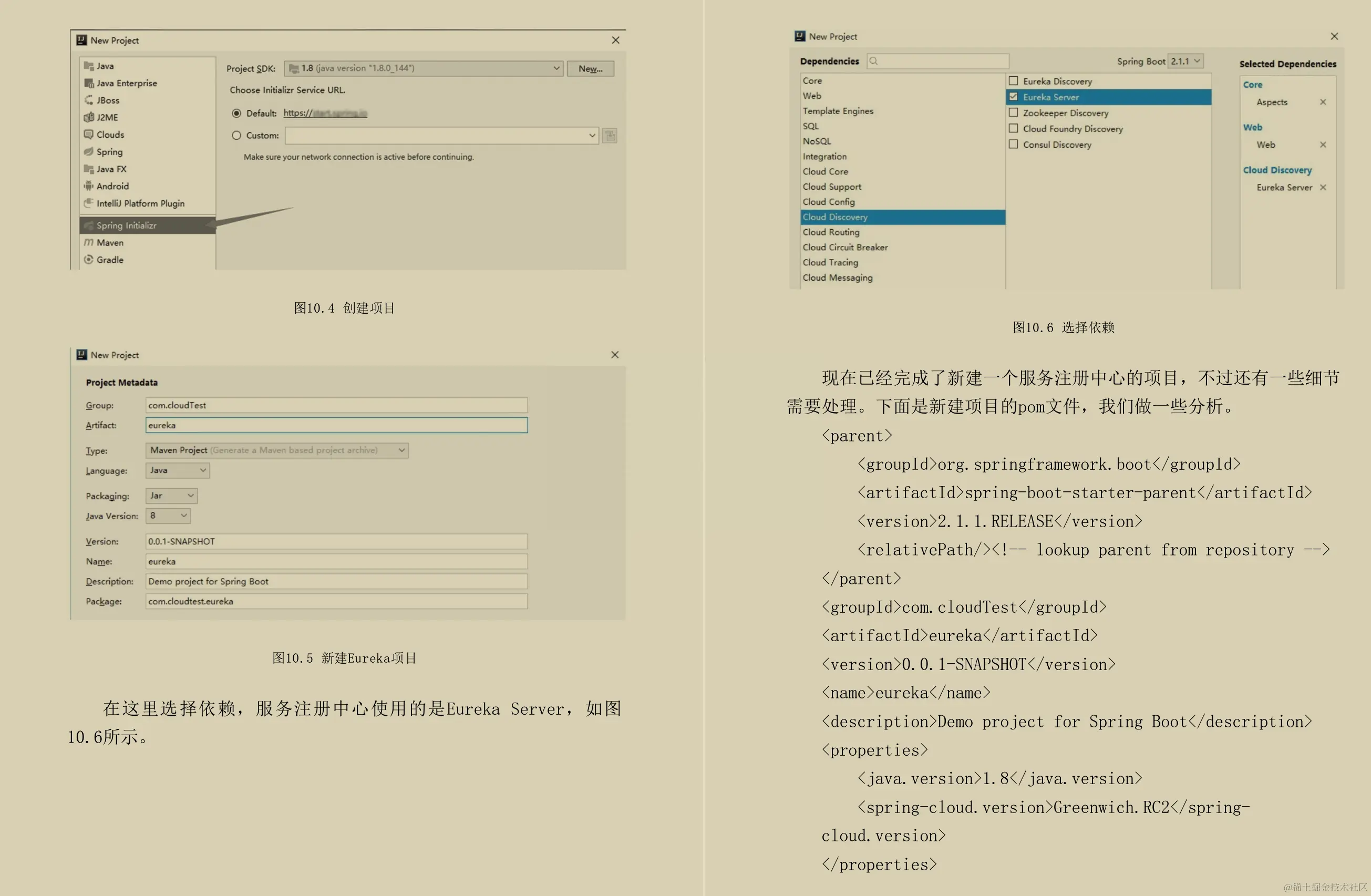Open the Java Version dropdown
This screenshot has height=896, width=1371.
pyautogui.click(x=168, y=516)
